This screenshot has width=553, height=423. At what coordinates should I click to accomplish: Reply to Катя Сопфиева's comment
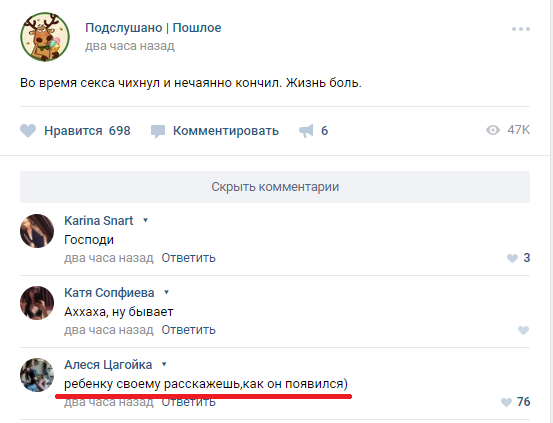click(188, 330)
